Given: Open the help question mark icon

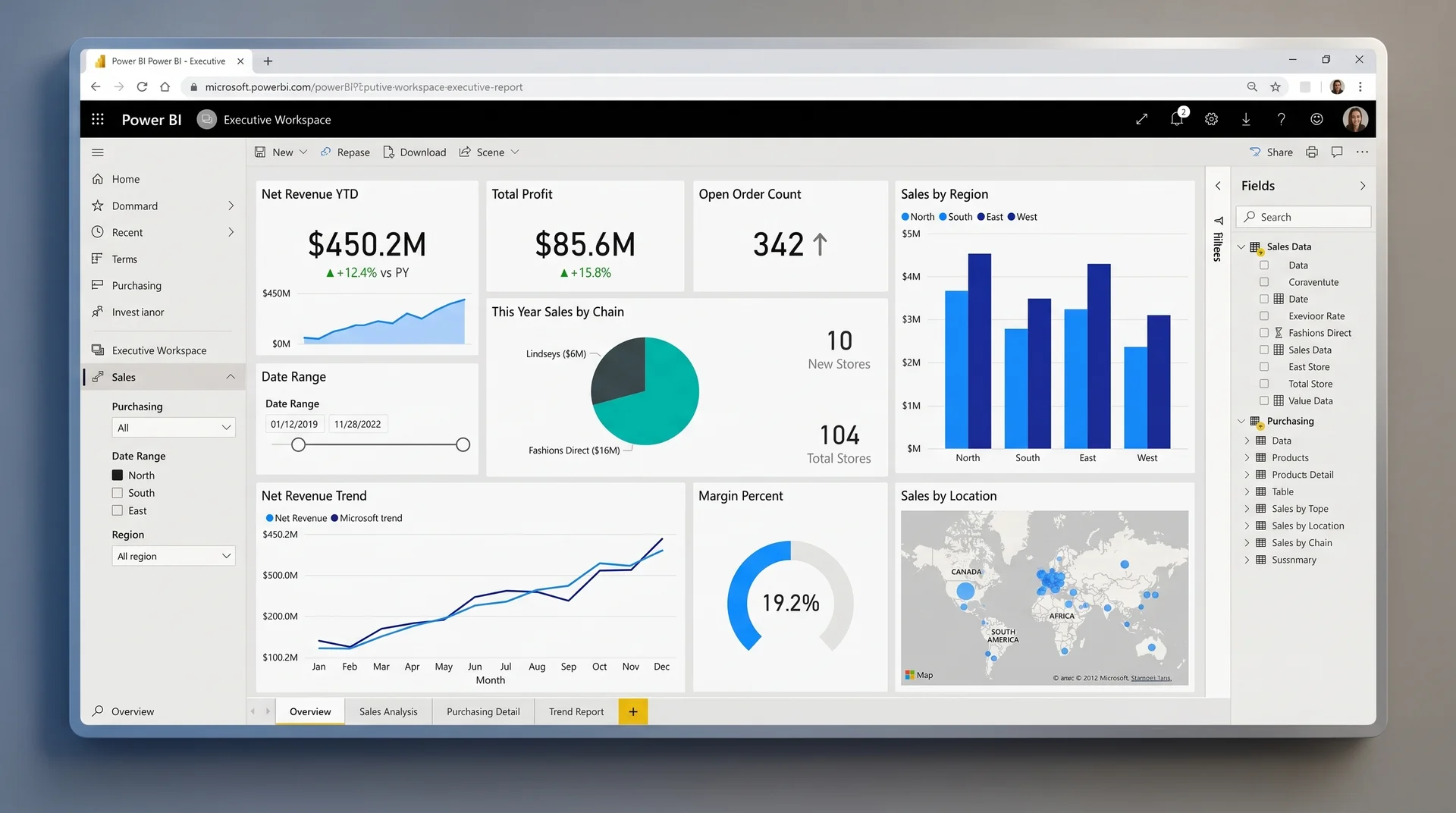Looking at the screenshot, I should pos(1282,119).
